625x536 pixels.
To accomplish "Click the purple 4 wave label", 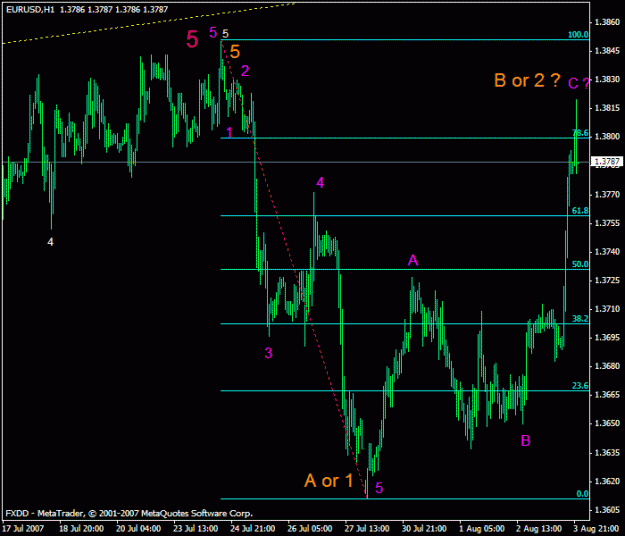I will [320, 183].
